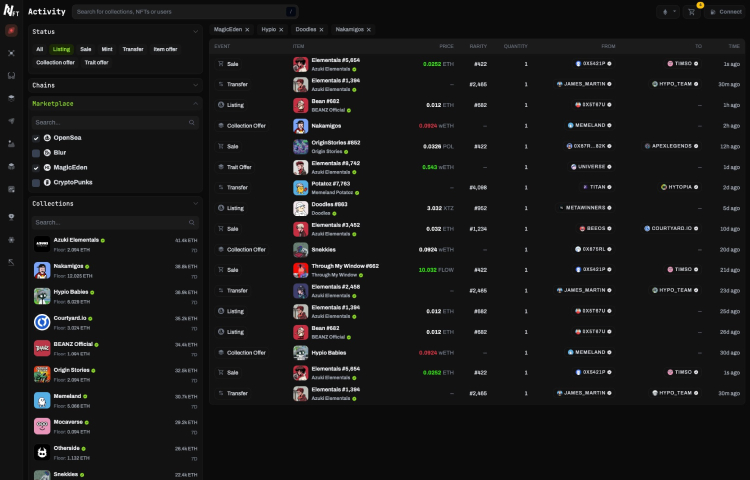Open the TITAN sender link
Image resolution: width=750 pixels, height=480 pixels.
point(596,187)
